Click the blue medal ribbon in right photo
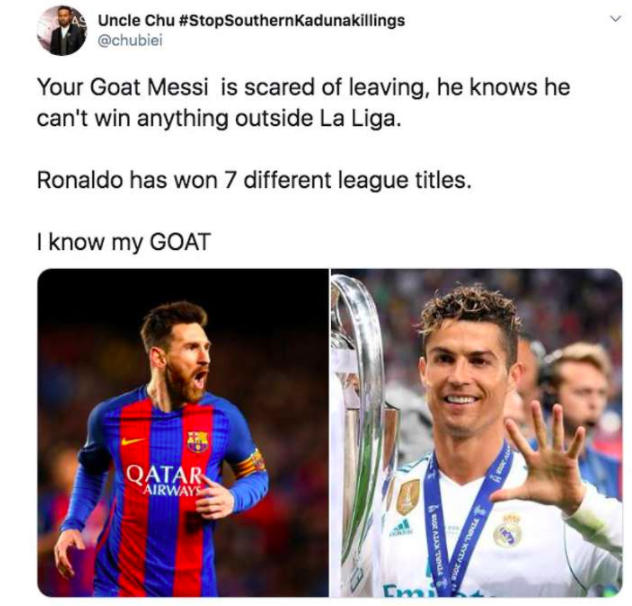Screen dimensions: 632x606 (445, 530)
